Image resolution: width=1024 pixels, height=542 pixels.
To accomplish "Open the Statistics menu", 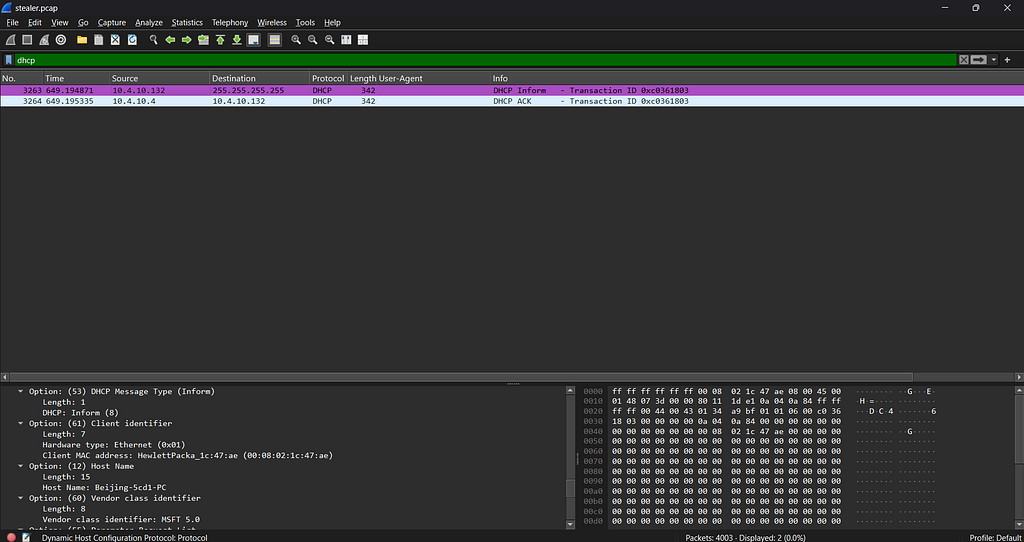I will [x=187, y=23].
